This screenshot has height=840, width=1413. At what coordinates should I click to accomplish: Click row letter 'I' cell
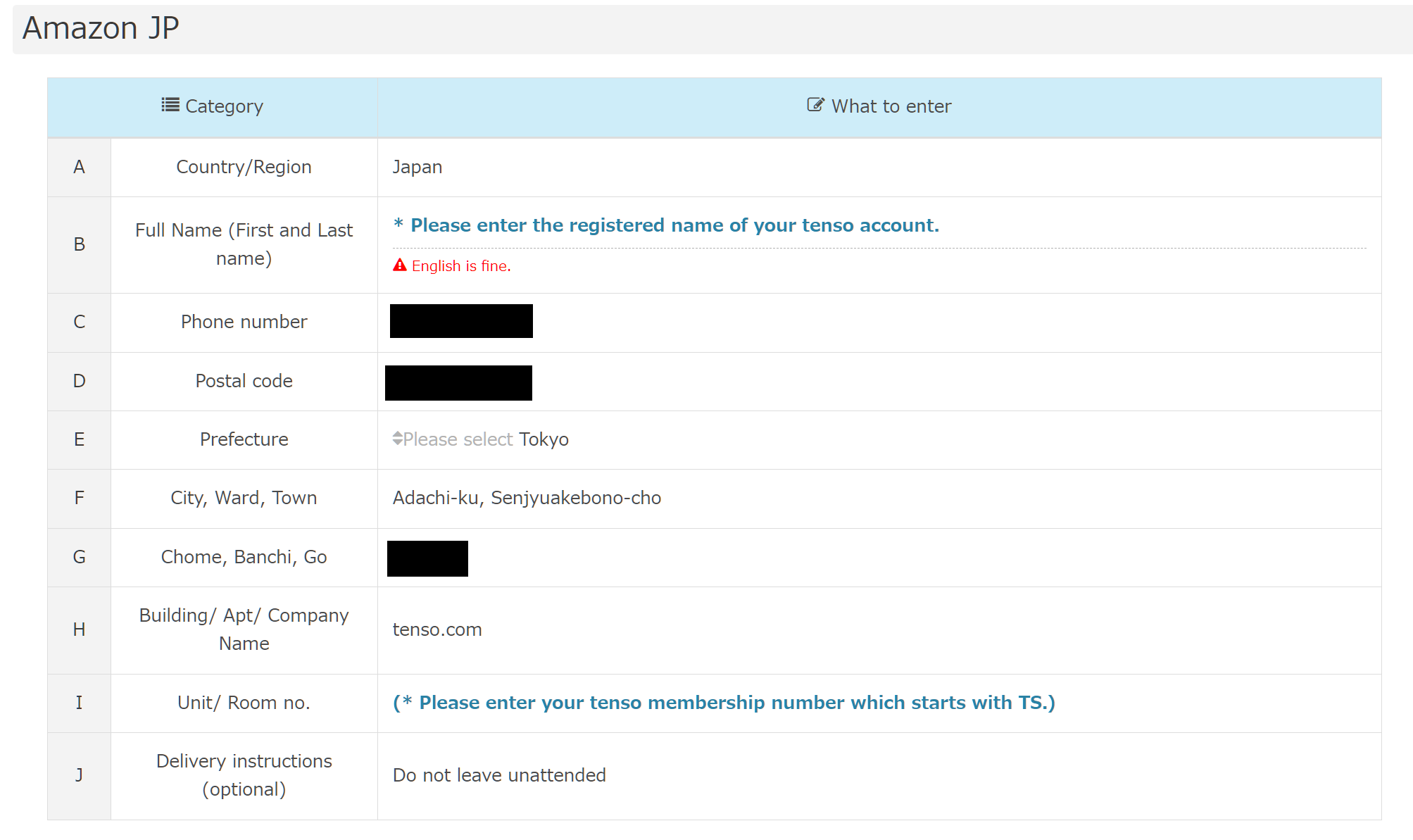coord(79,703)
